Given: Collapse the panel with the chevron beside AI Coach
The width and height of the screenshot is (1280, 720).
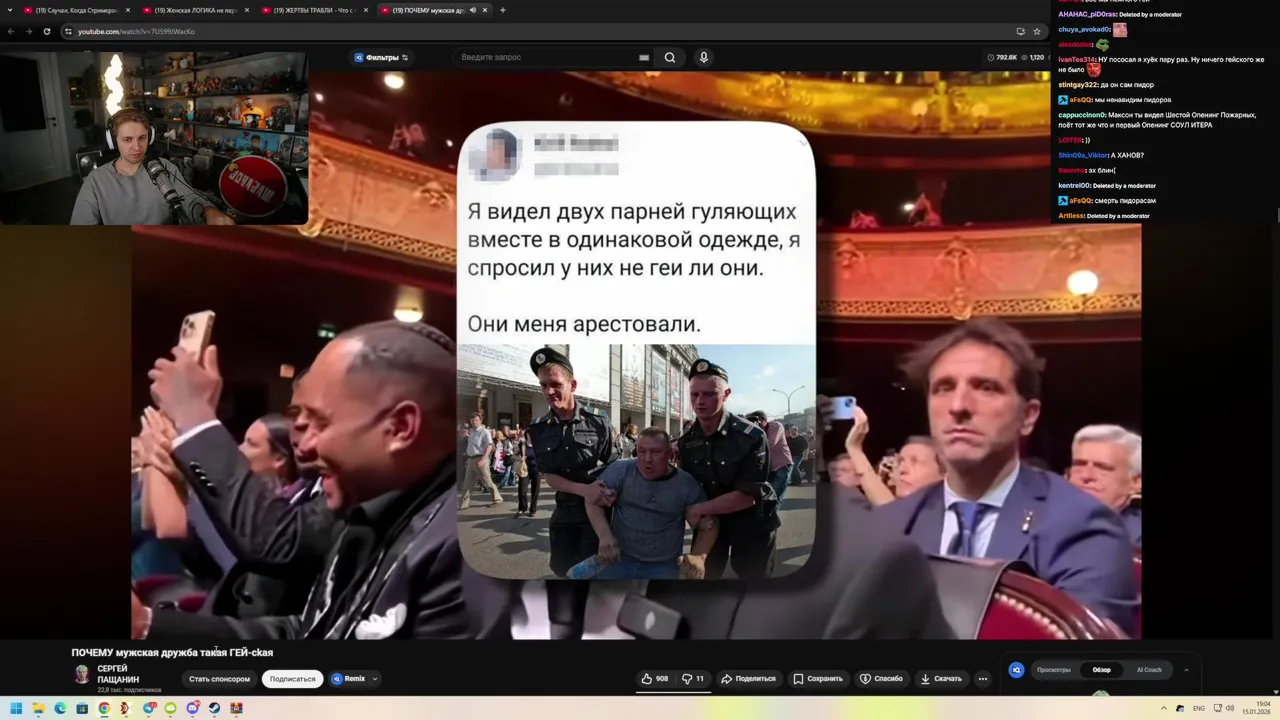Looking at the screenshot, I should click(x=1186, y=670).
